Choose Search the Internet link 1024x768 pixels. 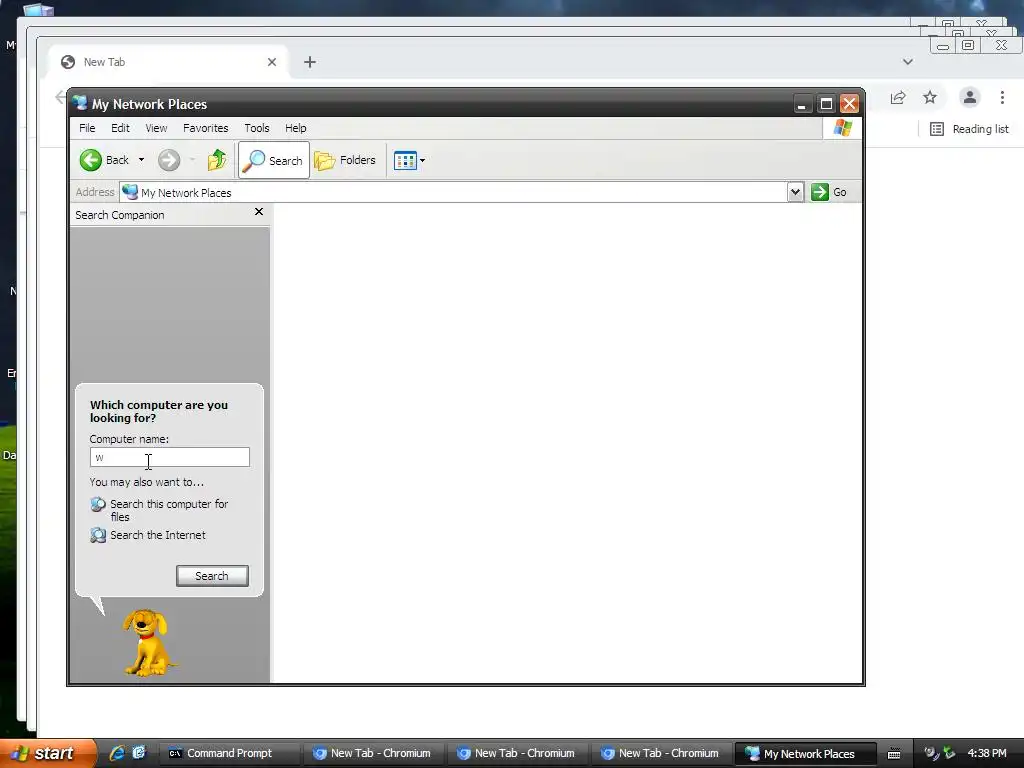157,535
